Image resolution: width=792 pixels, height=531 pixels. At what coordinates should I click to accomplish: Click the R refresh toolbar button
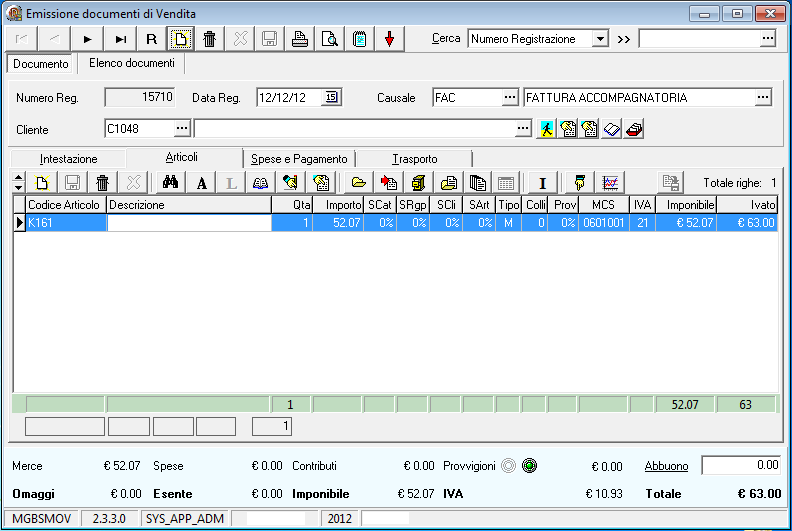pos(151,39)
